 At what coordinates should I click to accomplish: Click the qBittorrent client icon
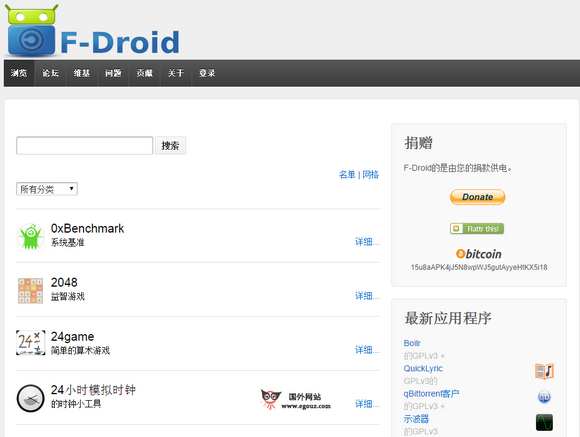tap(544, 397)
